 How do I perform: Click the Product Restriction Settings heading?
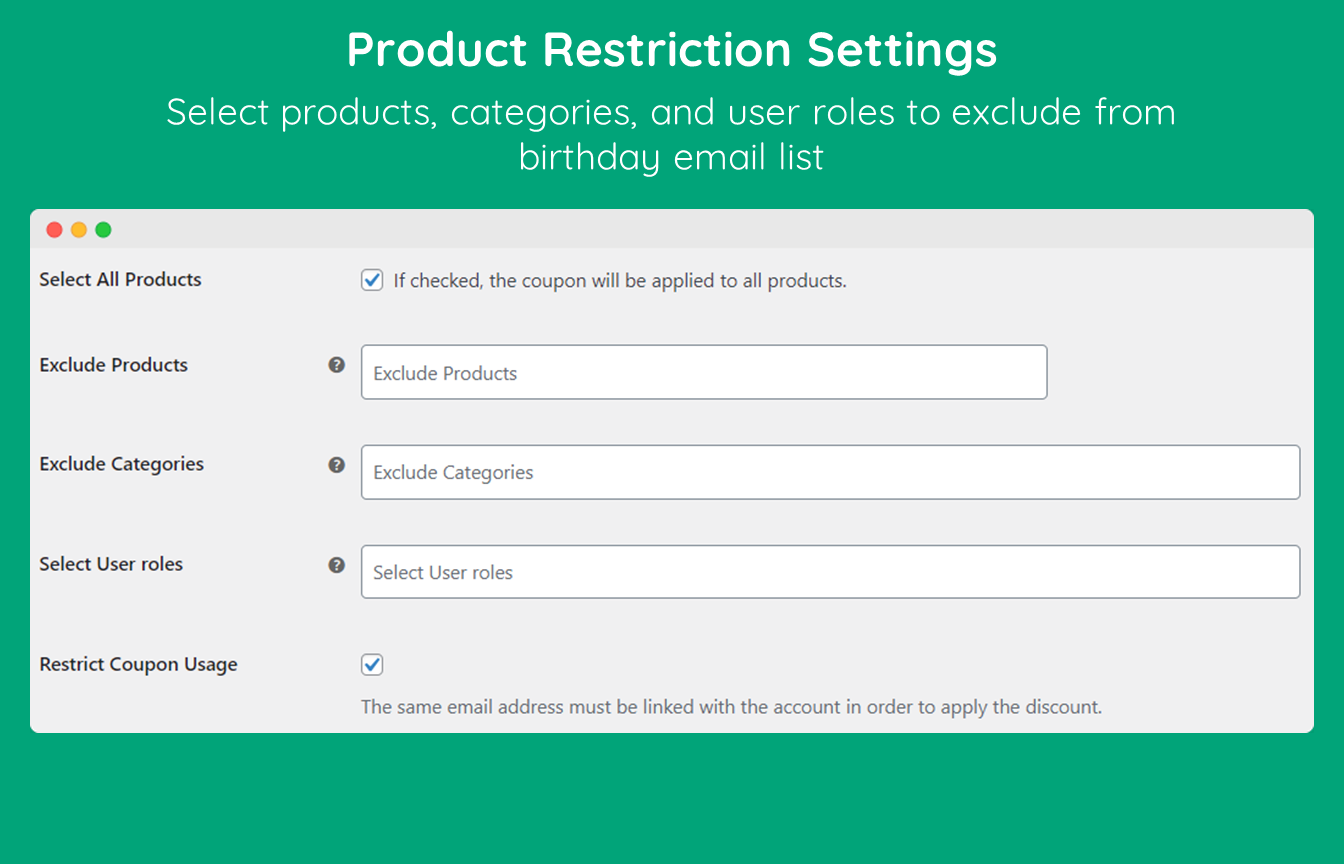point(672,50)
